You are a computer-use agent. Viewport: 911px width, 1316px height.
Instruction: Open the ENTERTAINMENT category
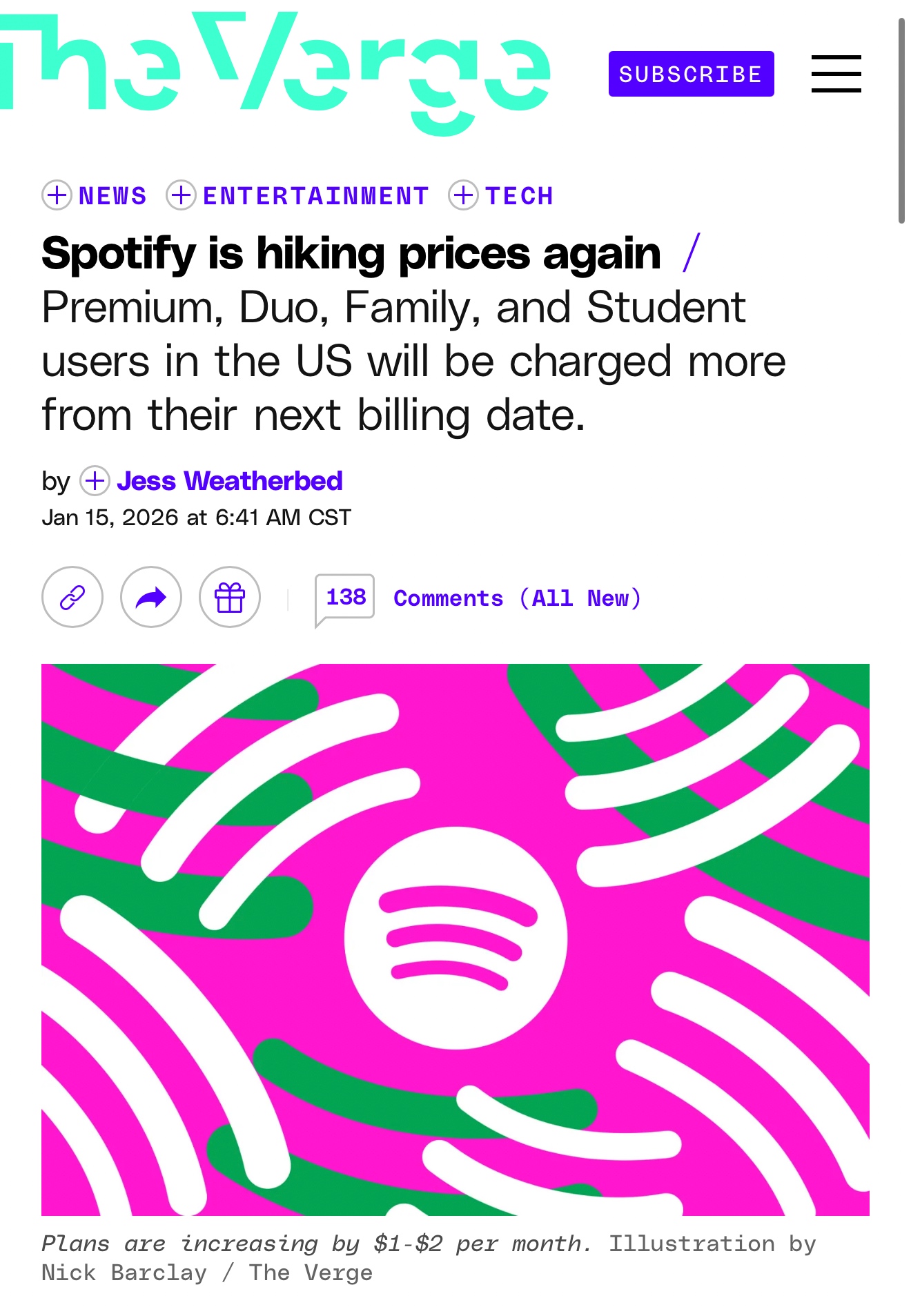pos(316,196)
